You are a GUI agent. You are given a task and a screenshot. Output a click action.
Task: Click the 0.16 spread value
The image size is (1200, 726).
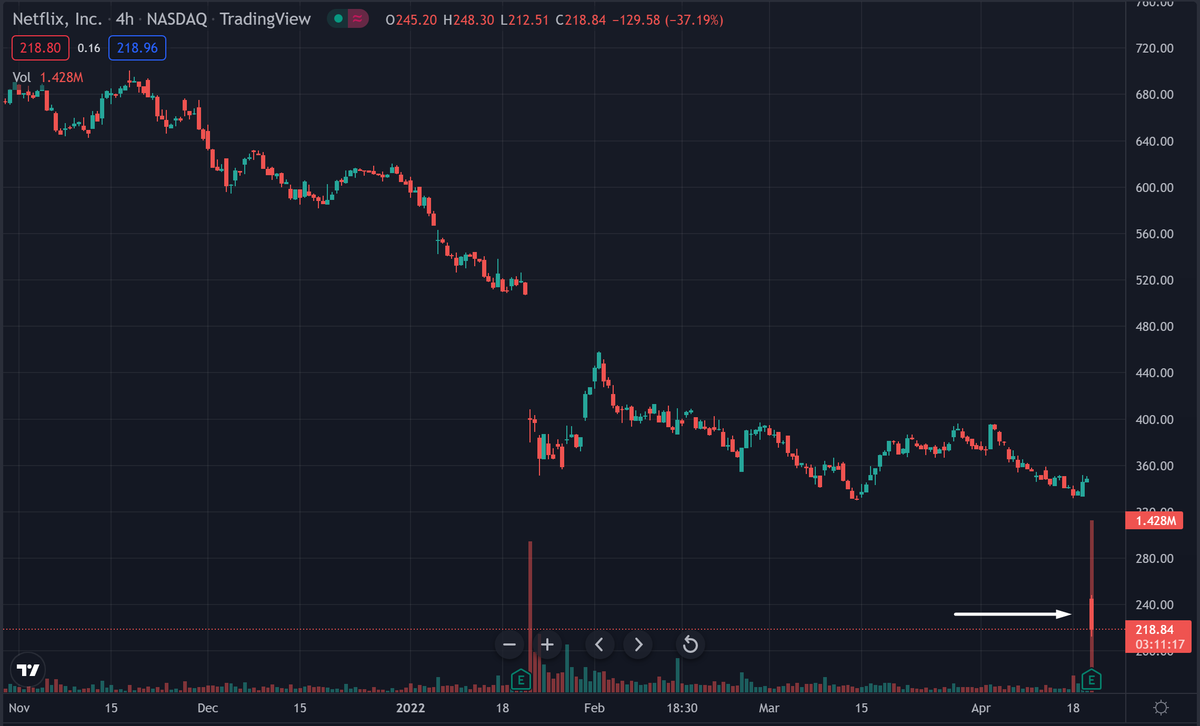point(89,47)
